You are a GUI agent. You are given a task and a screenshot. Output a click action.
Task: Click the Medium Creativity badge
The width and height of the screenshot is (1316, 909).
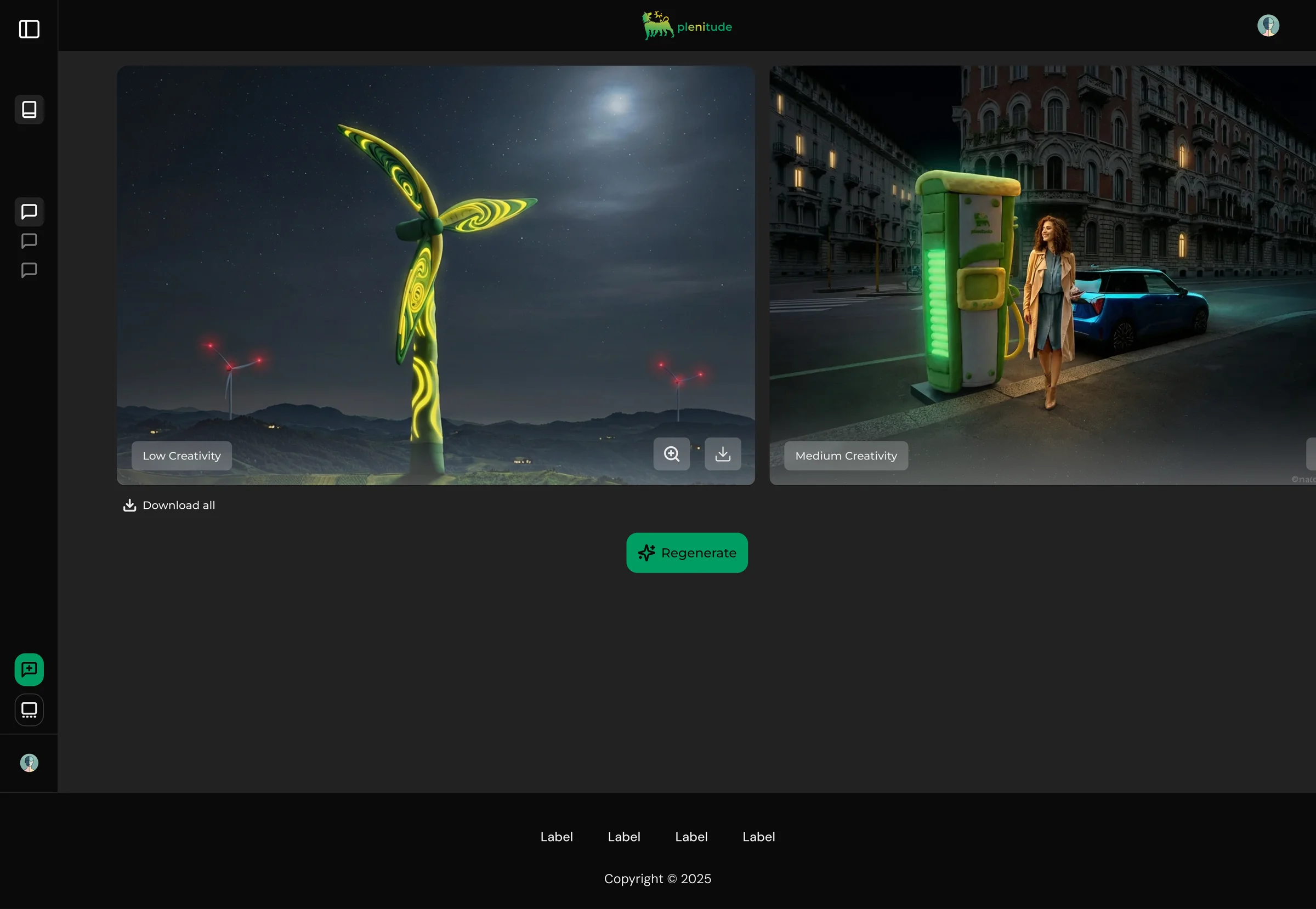pos(846,455)
